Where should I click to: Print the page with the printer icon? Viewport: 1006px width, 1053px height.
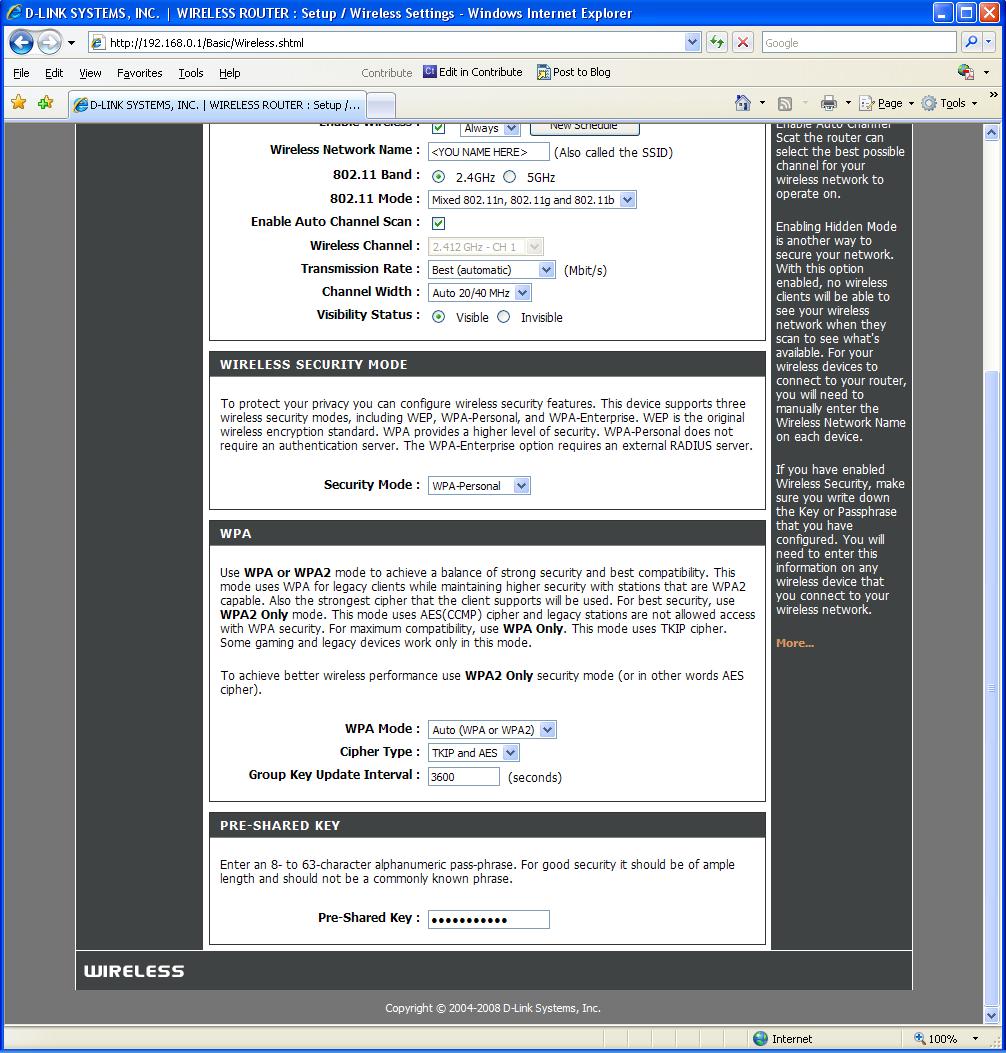coord(829,103)
